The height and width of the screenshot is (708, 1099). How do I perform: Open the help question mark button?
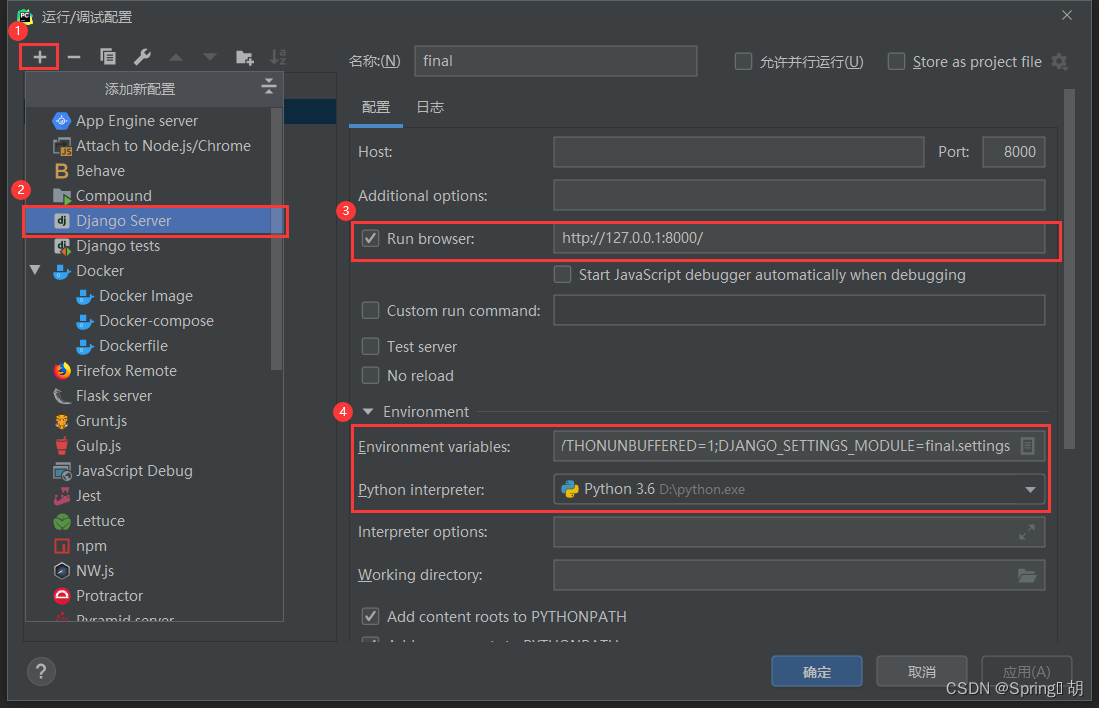(41, 672)
